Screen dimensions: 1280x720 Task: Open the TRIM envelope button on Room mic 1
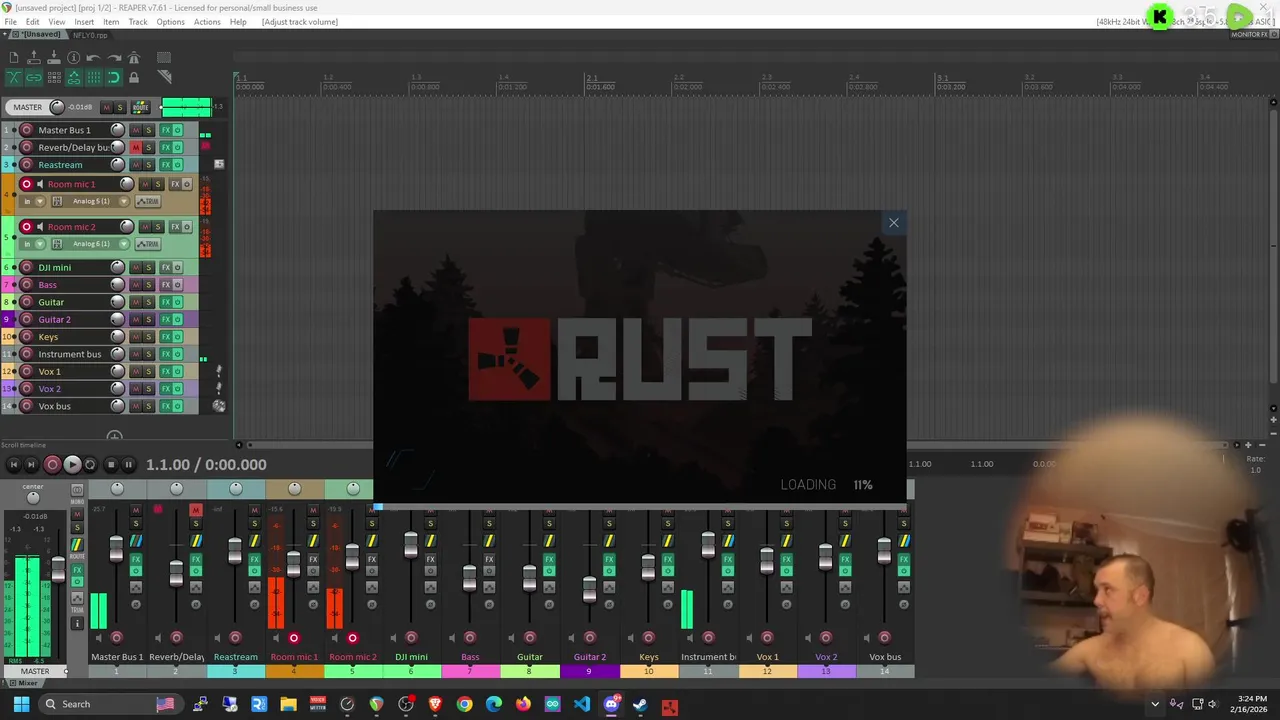pyautogui.click(x=148, y=201)
